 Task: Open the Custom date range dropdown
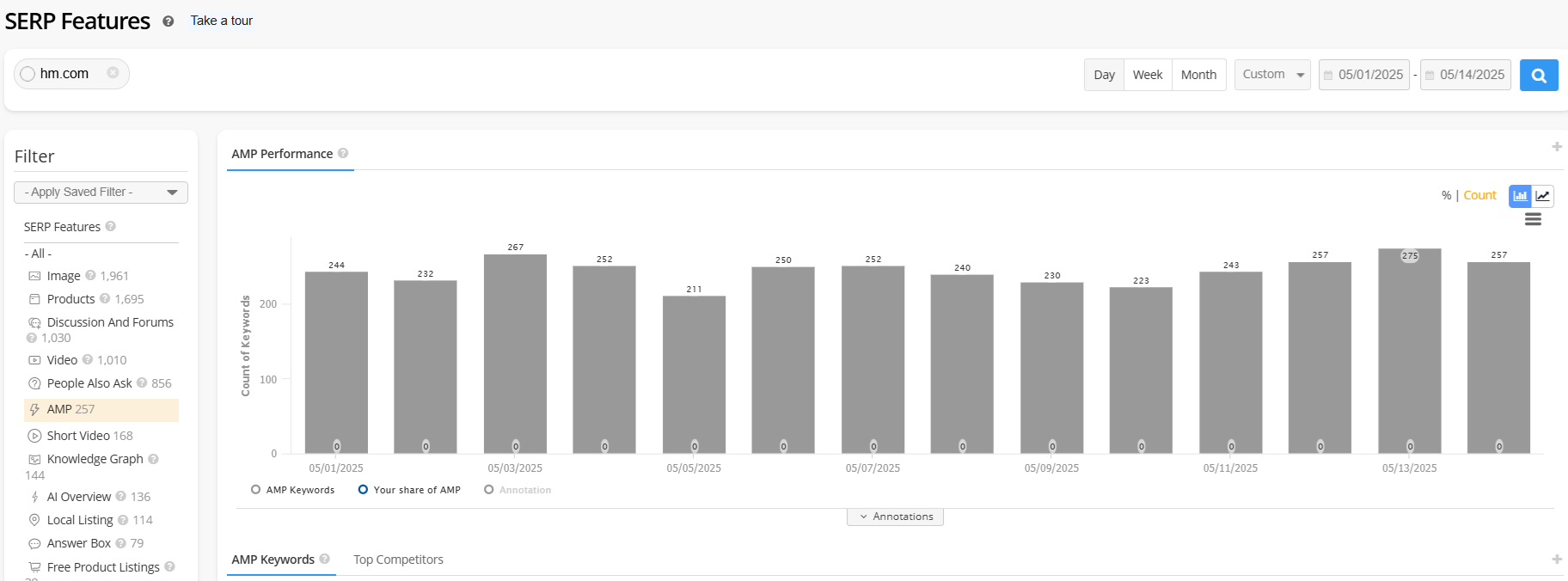pos(1271,75)
